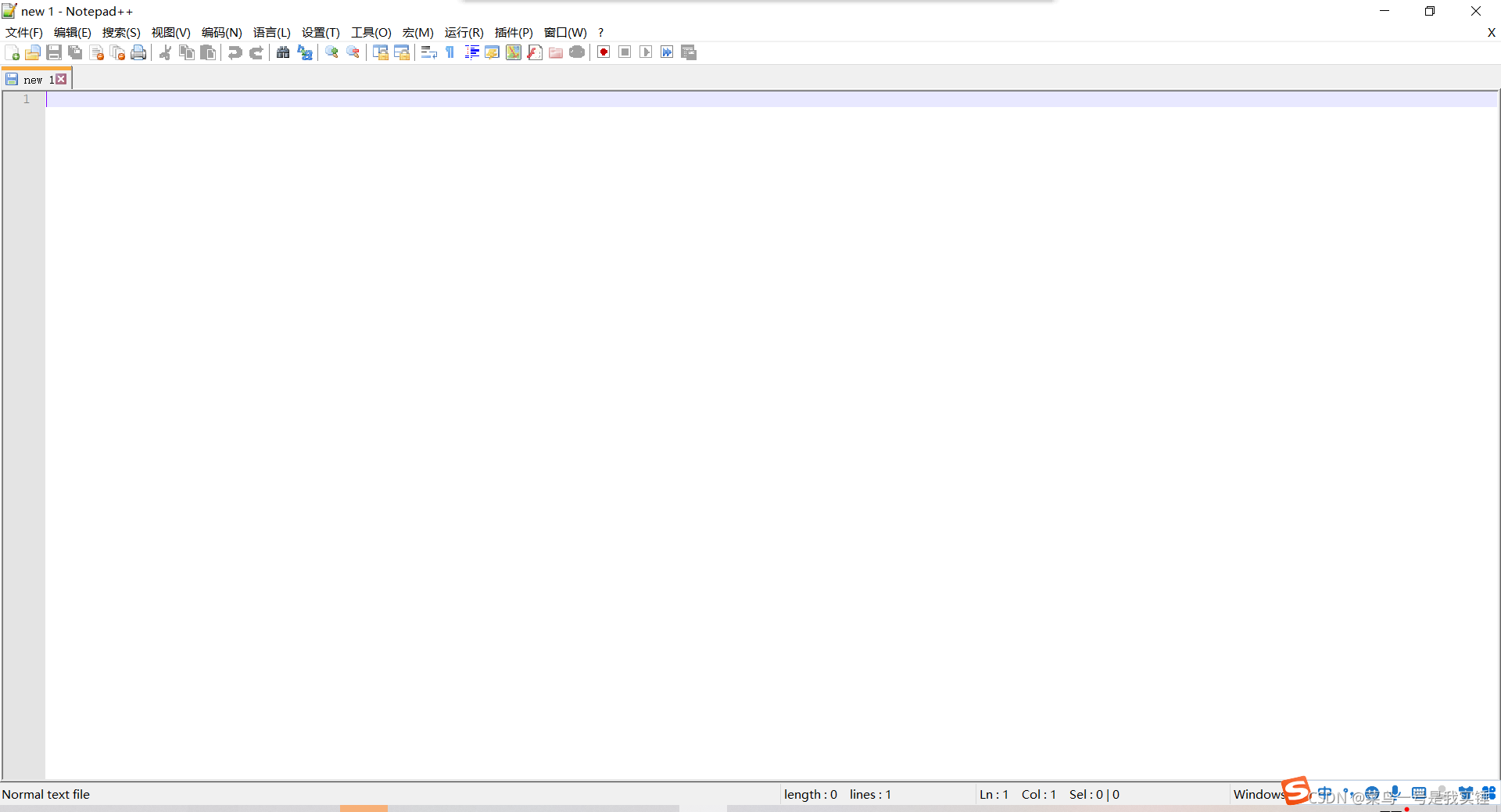1501x812 pixels.
Task: Click the Copy icon in toolbar
Action: (187, 52)
